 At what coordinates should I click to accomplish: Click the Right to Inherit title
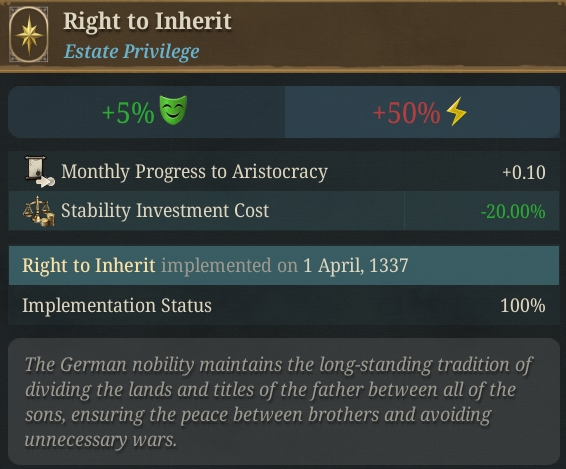click(x=147, y=21)
